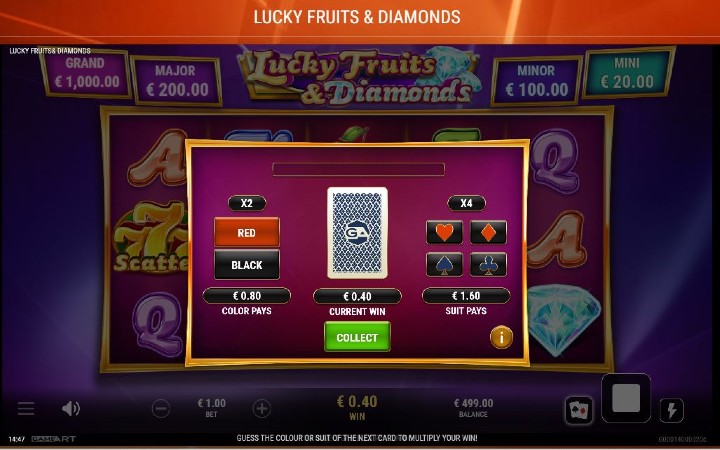Decrease the bet with minus icon
This screenshot has height=450, width=720.
161,408
